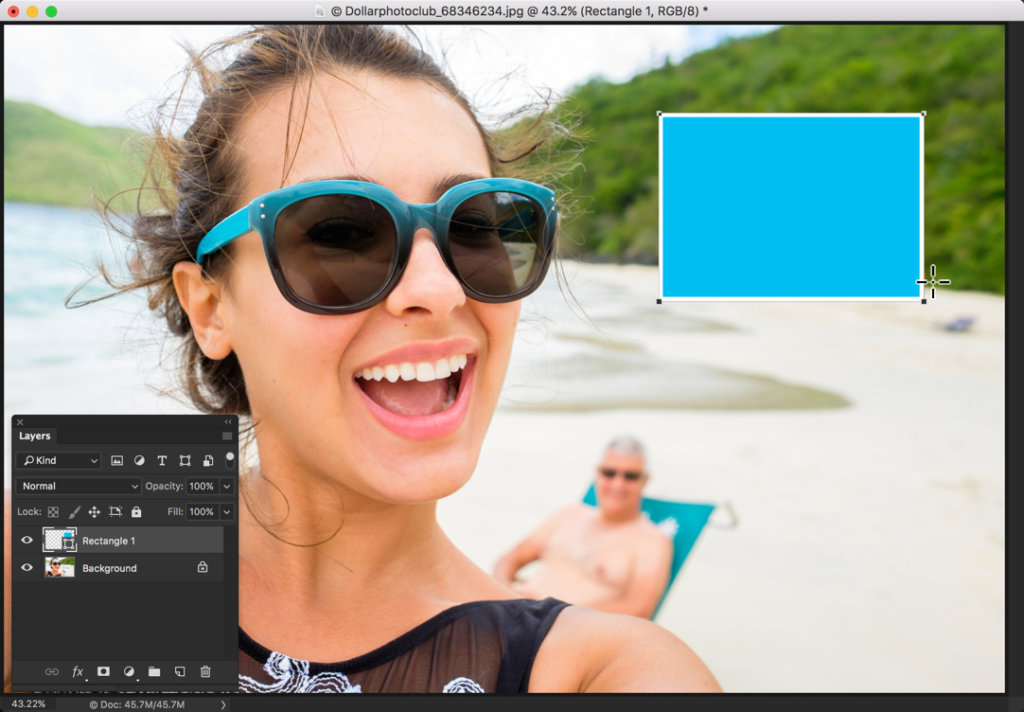Hide the Background layer
1024x712 pixels.
[26, 568]
